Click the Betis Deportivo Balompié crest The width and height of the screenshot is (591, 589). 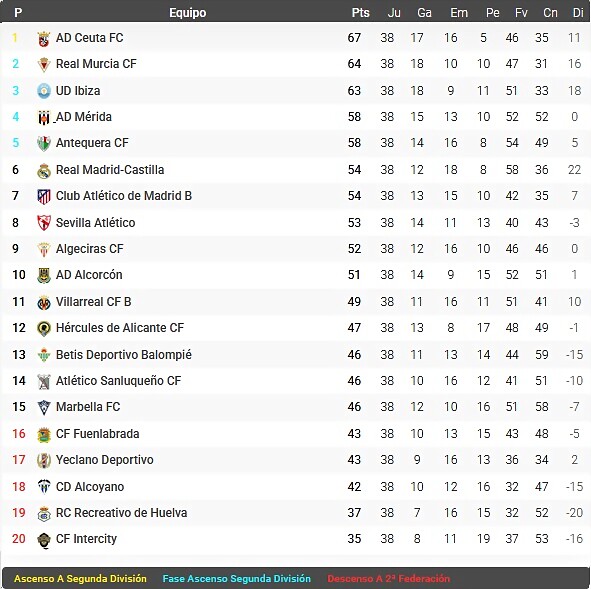(x=44, y=355)
